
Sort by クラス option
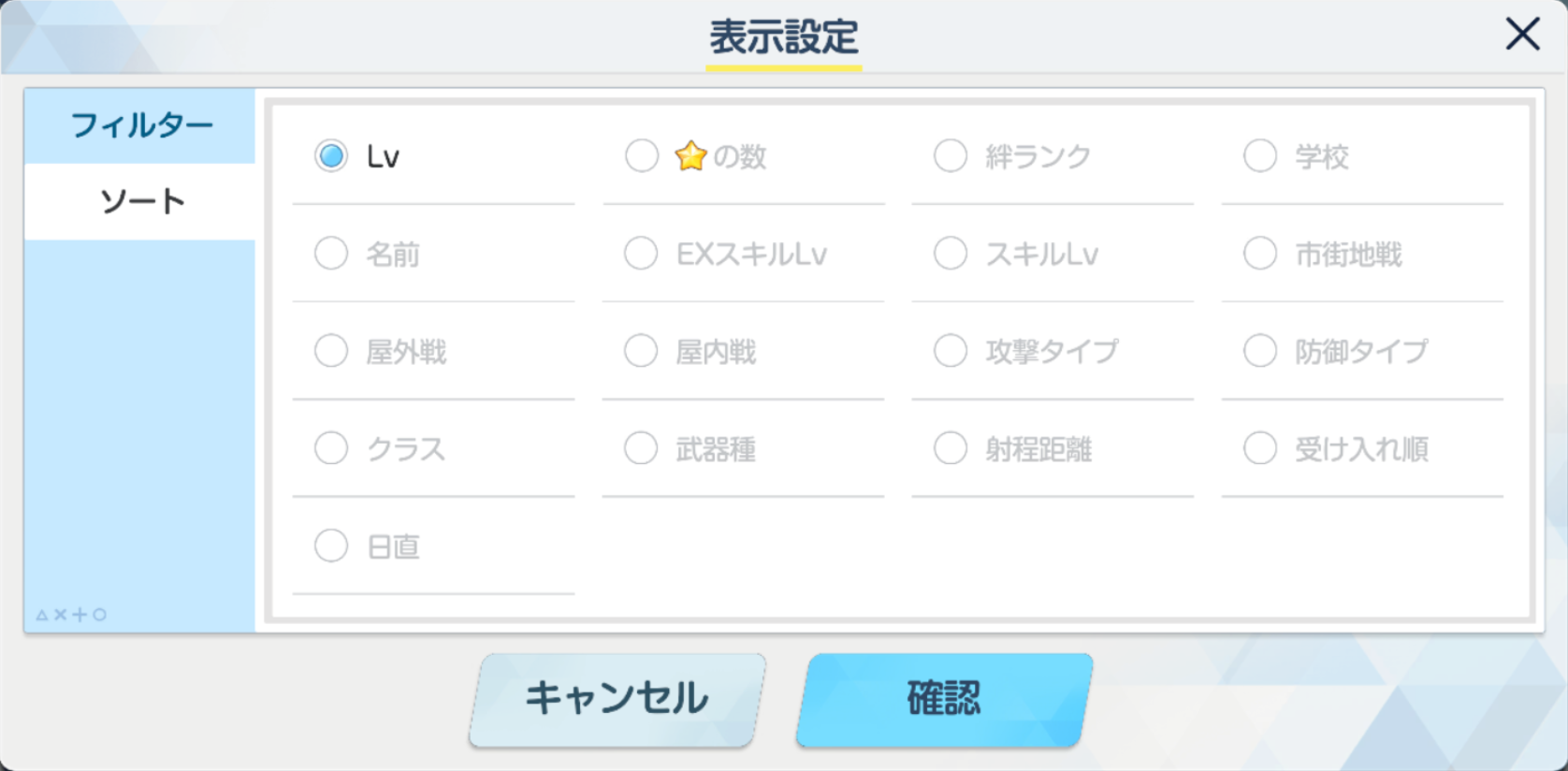pyautogui.click(x=331, y=448)
